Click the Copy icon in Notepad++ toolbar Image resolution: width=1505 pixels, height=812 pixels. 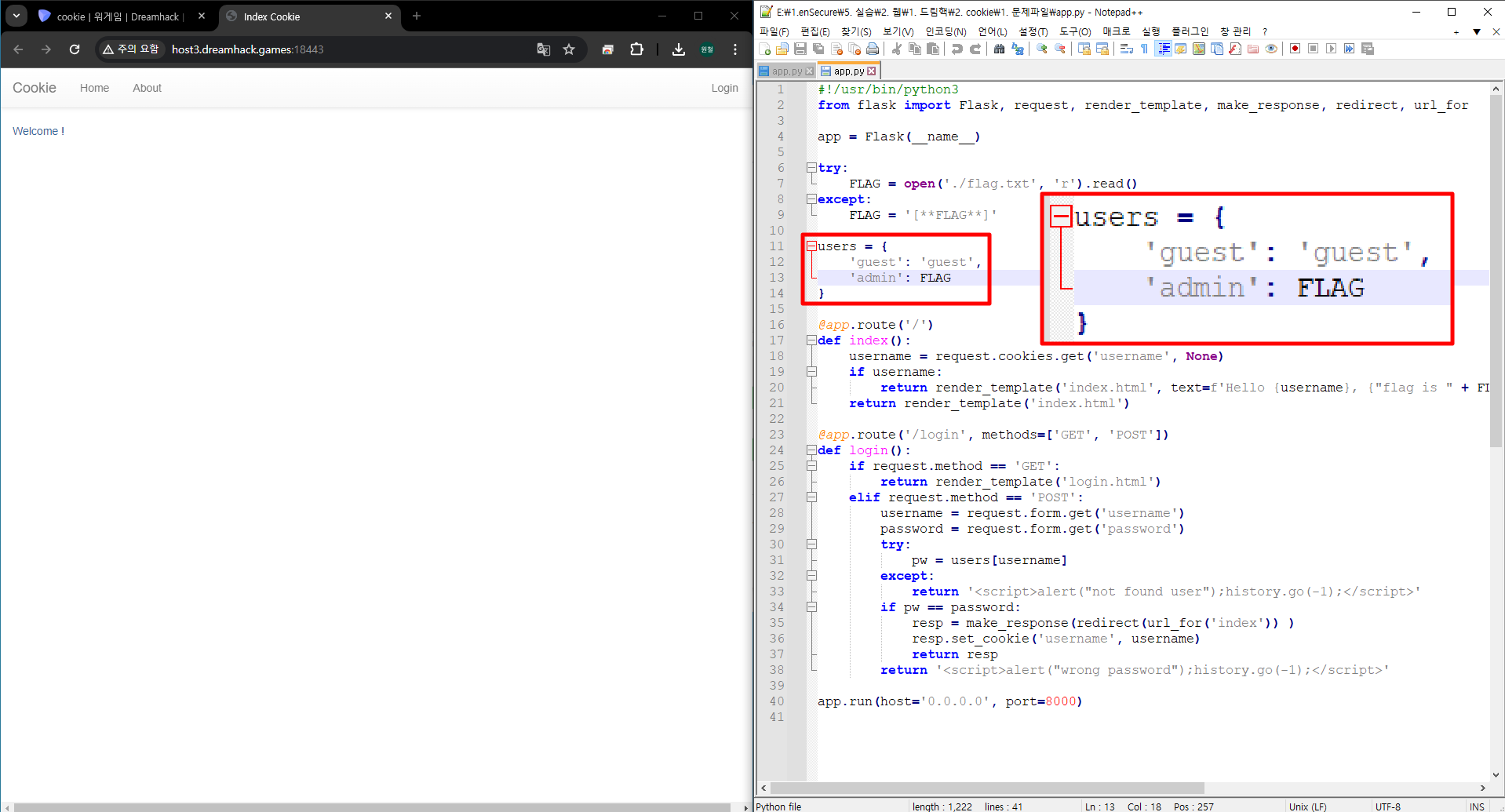915,49
